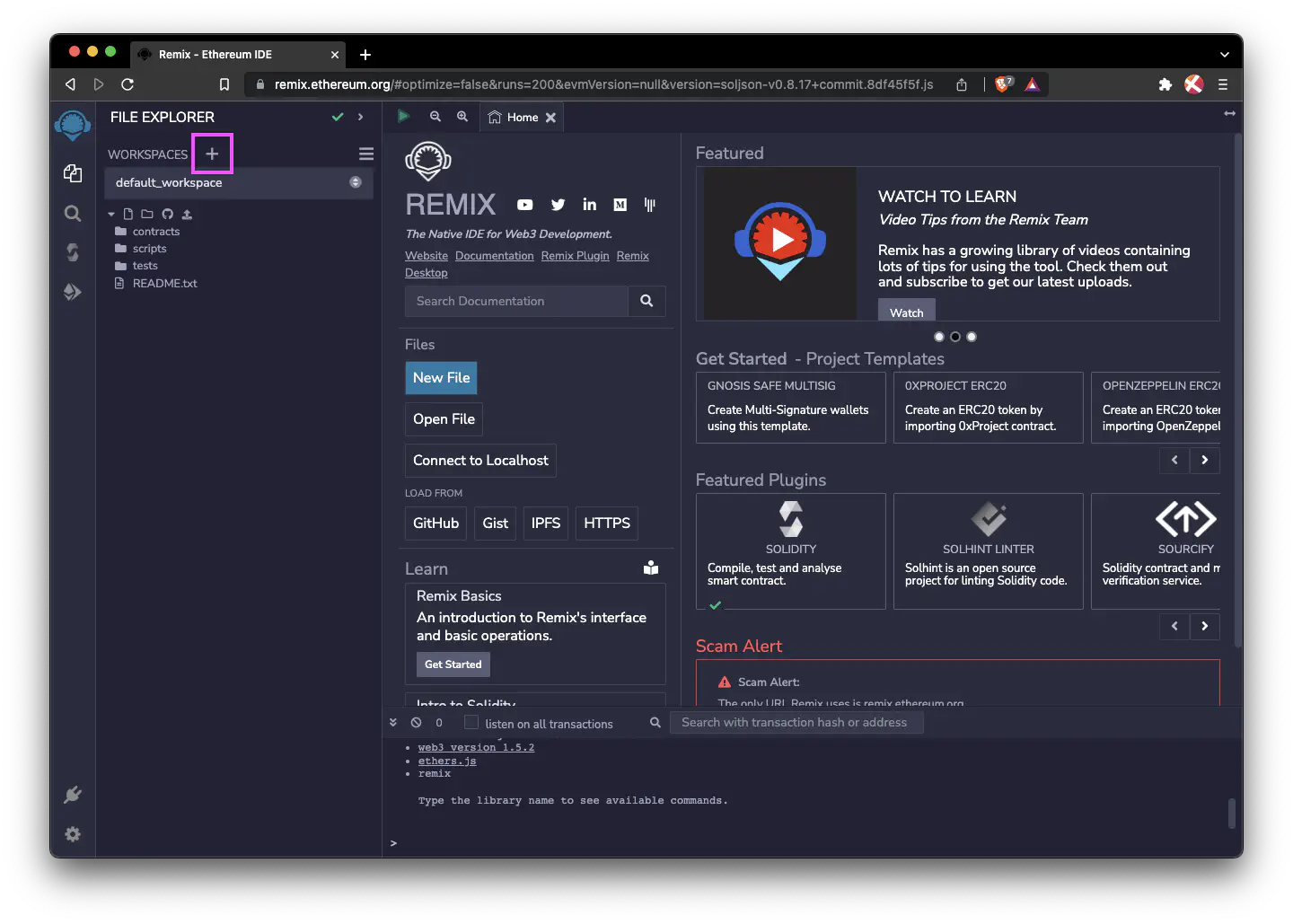Viewport: 1293px width, 924px height.
Task: Open the Search in files sidebar icon
Action: coord(73,213)
